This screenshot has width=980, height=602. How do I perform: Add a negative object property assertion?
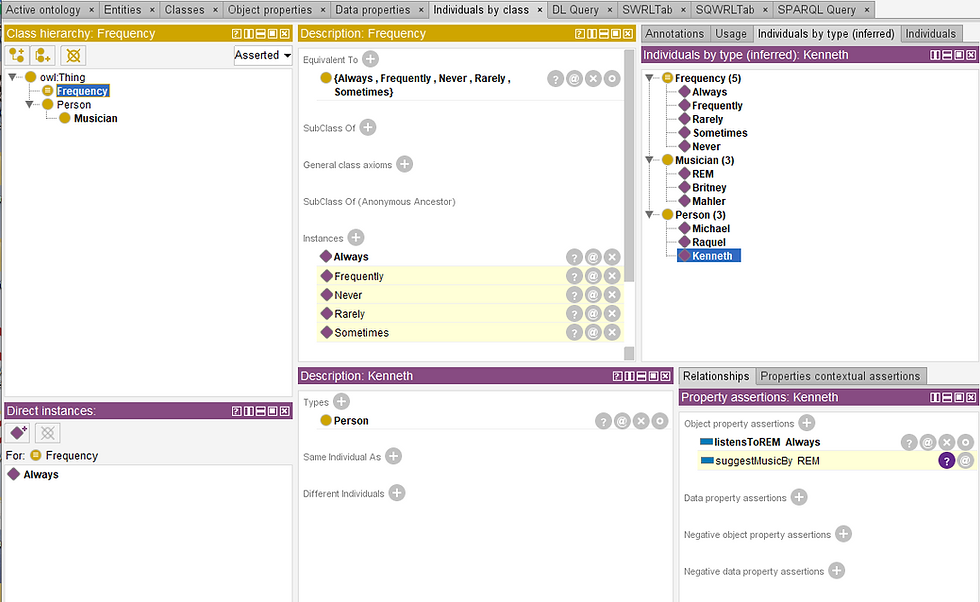(x=844, y=534)
